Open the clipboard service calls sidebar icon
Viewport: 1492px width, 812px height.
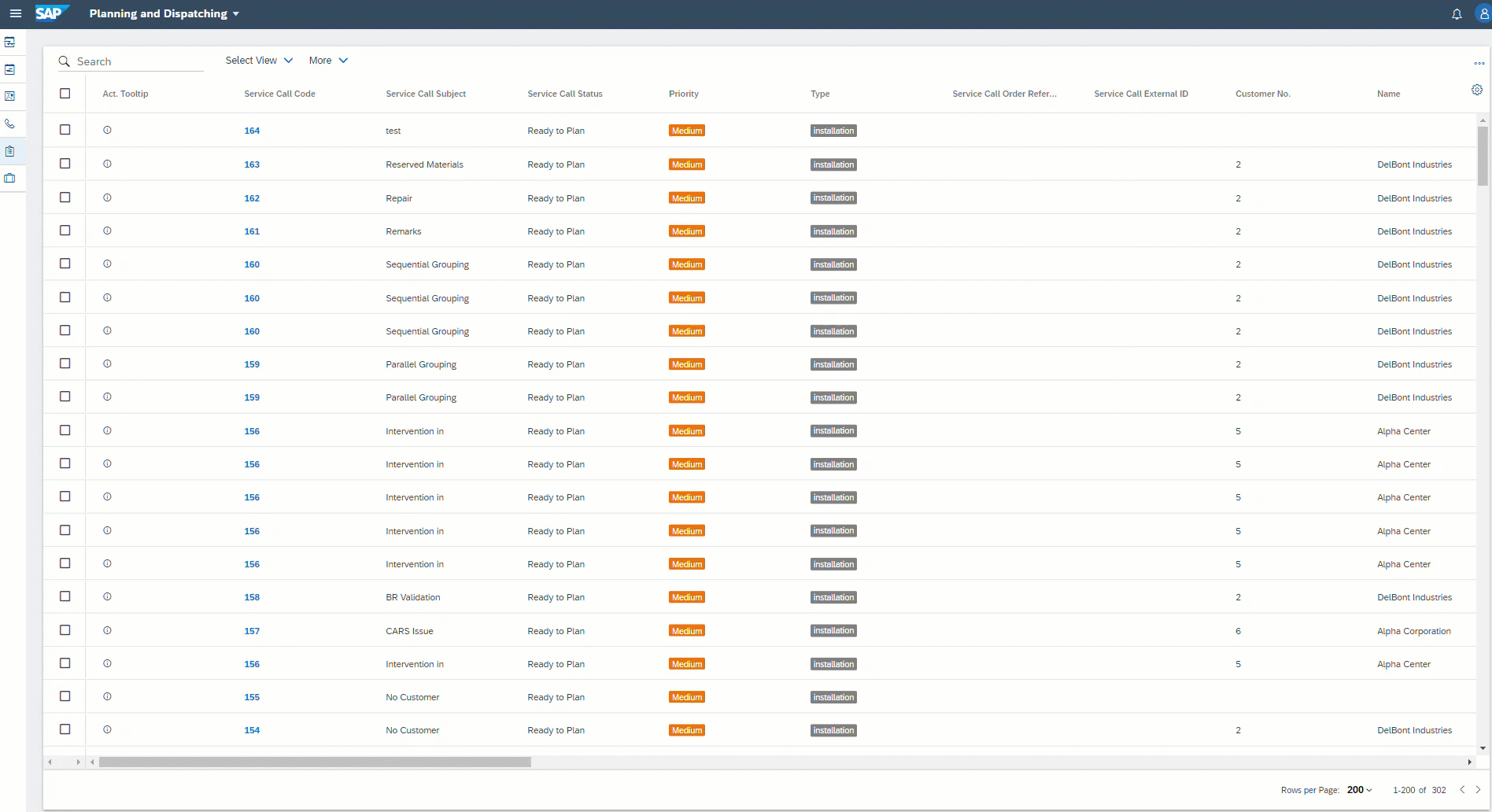10,151
